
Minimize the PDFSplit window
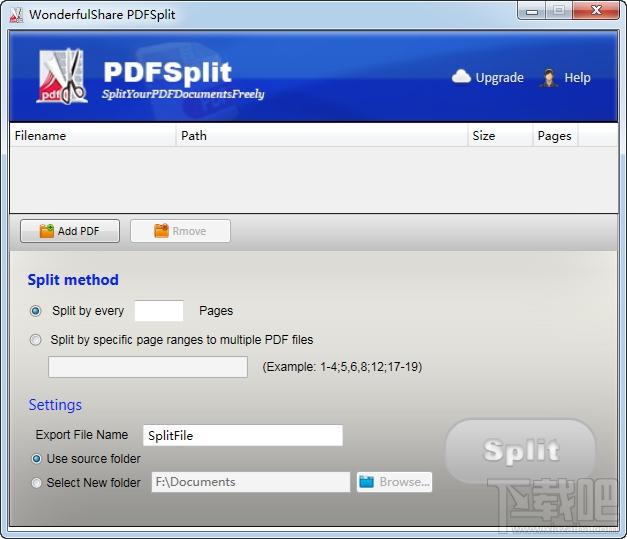[532, 11]
